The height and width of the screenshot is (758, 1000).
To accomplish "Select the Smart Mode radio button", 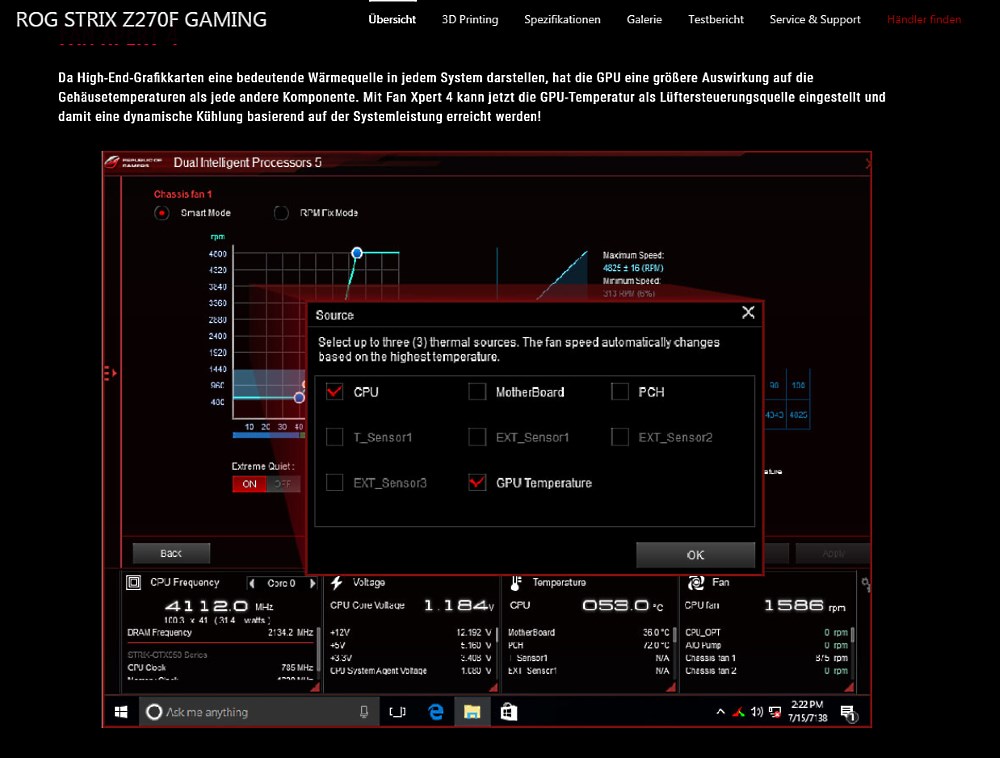I will 161,213.
